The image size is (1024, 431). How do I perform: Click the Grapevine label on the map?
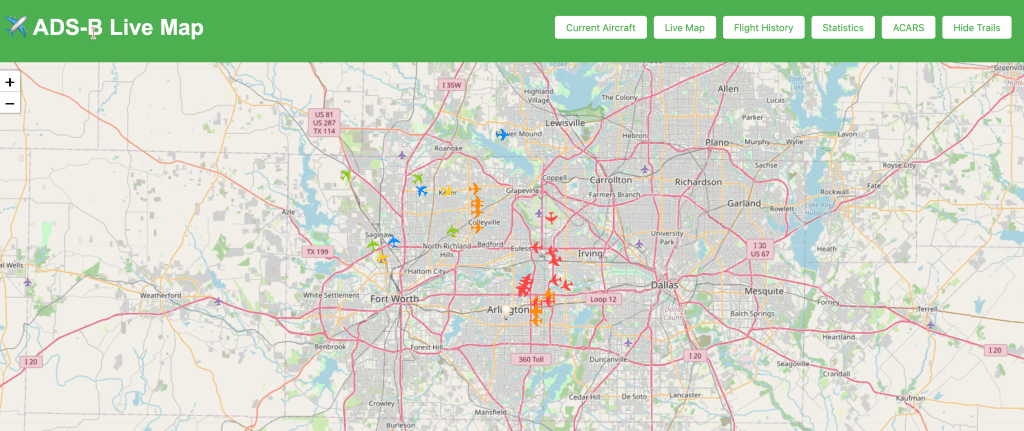click(x=523, y=191)
